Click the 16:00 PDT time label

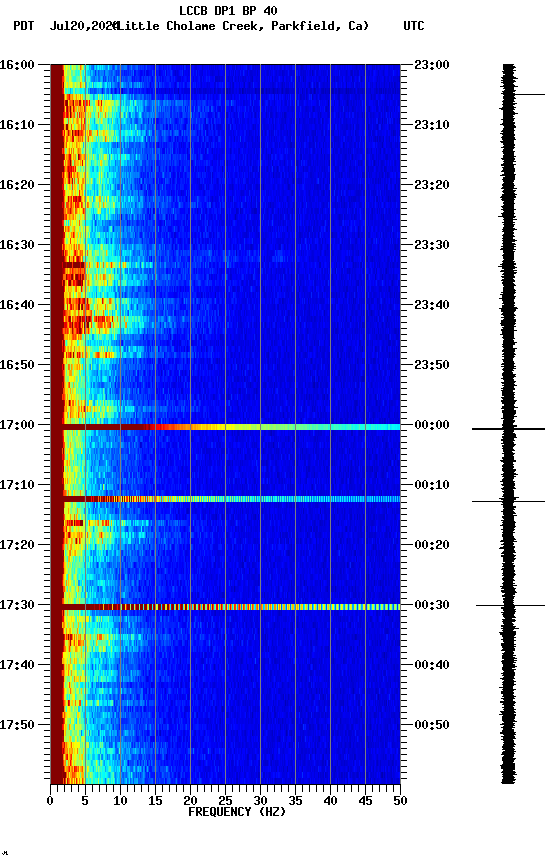click(17, 65)
